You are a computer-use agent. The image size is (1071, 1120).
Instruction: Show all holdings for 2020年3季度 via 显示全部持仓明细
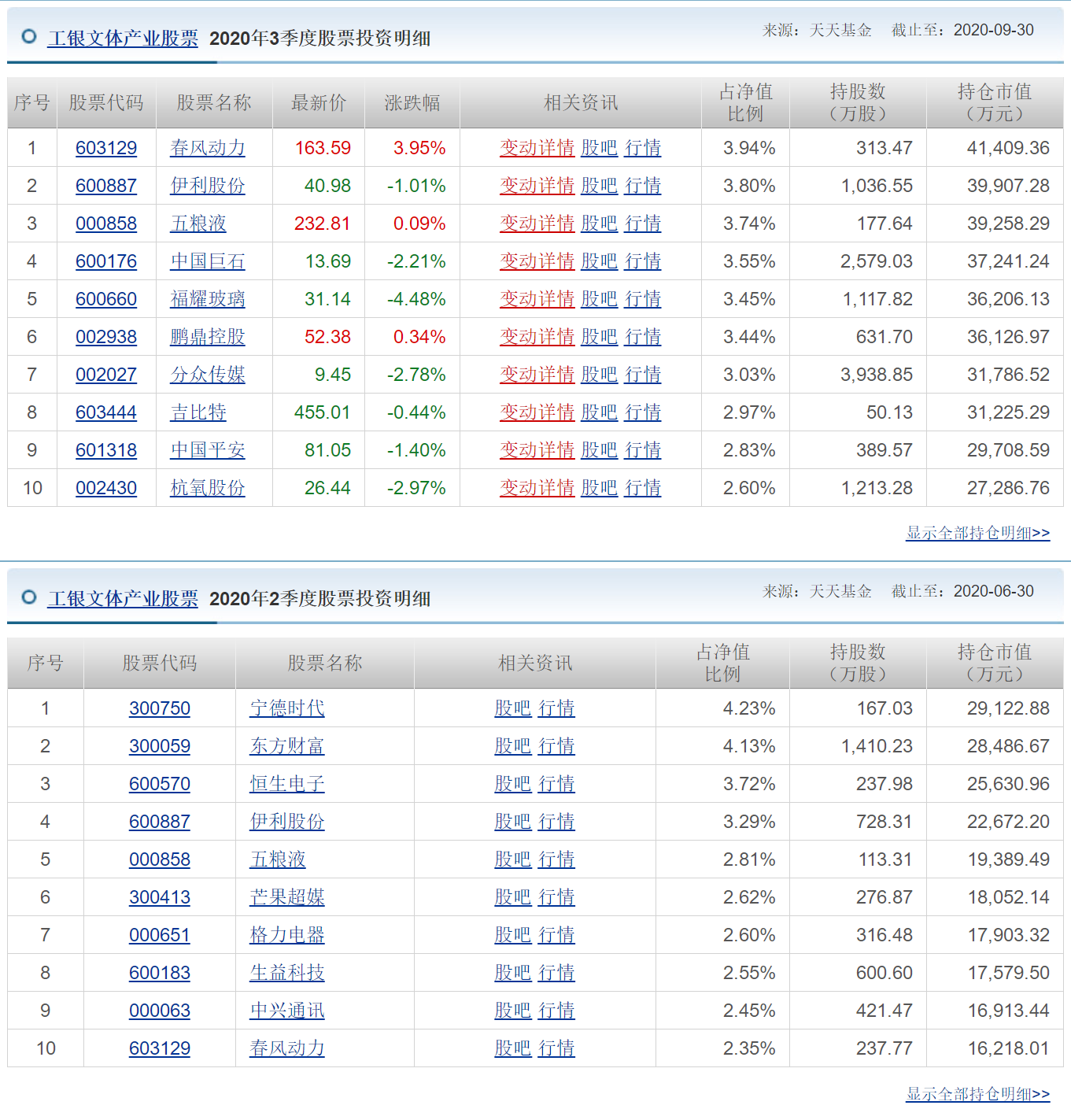pyautogui.click(x=977, y=533)
